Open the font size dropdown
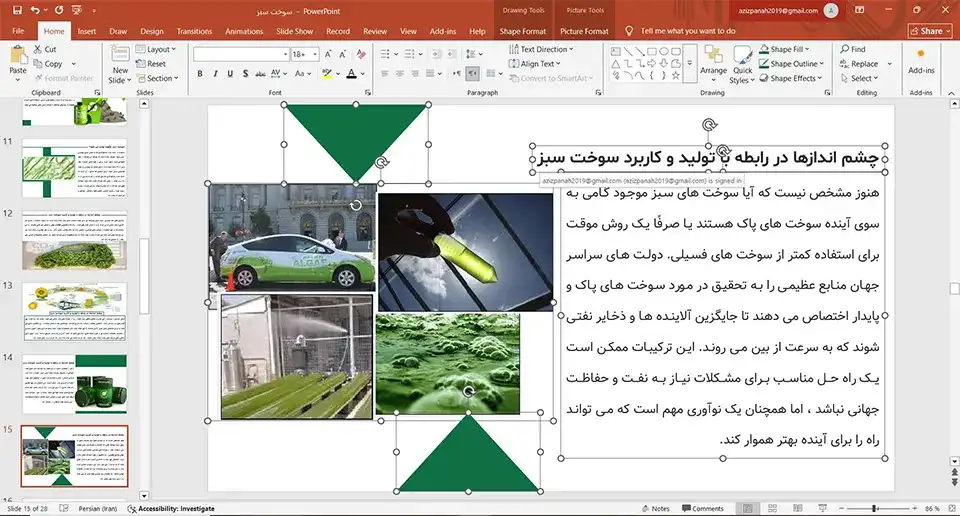Image resolution: width=960 pixels, height=516 pixels. [315, 54]
